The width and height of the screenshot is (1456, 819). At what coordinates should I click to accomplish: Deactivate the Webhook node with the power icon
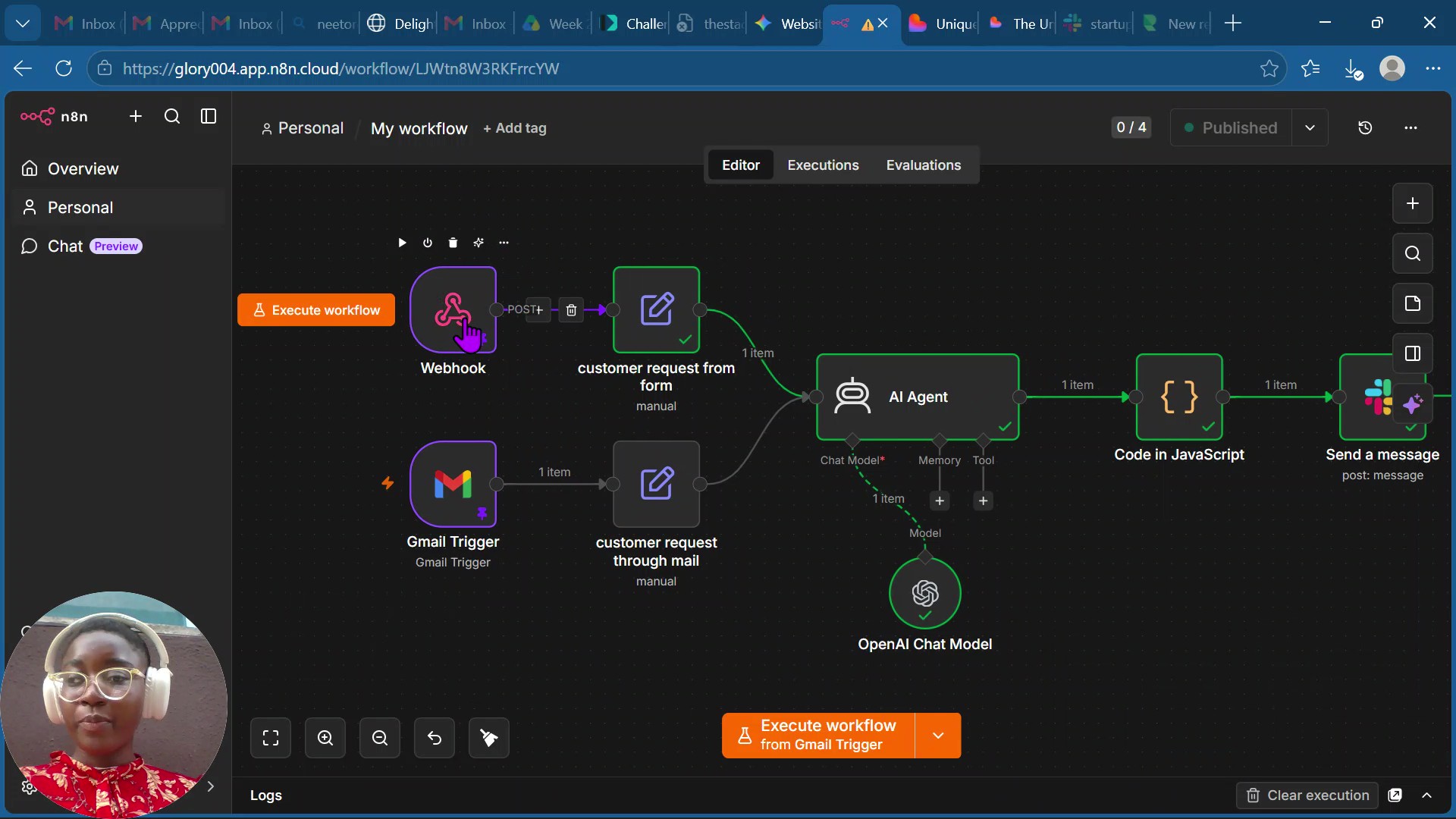428,243
